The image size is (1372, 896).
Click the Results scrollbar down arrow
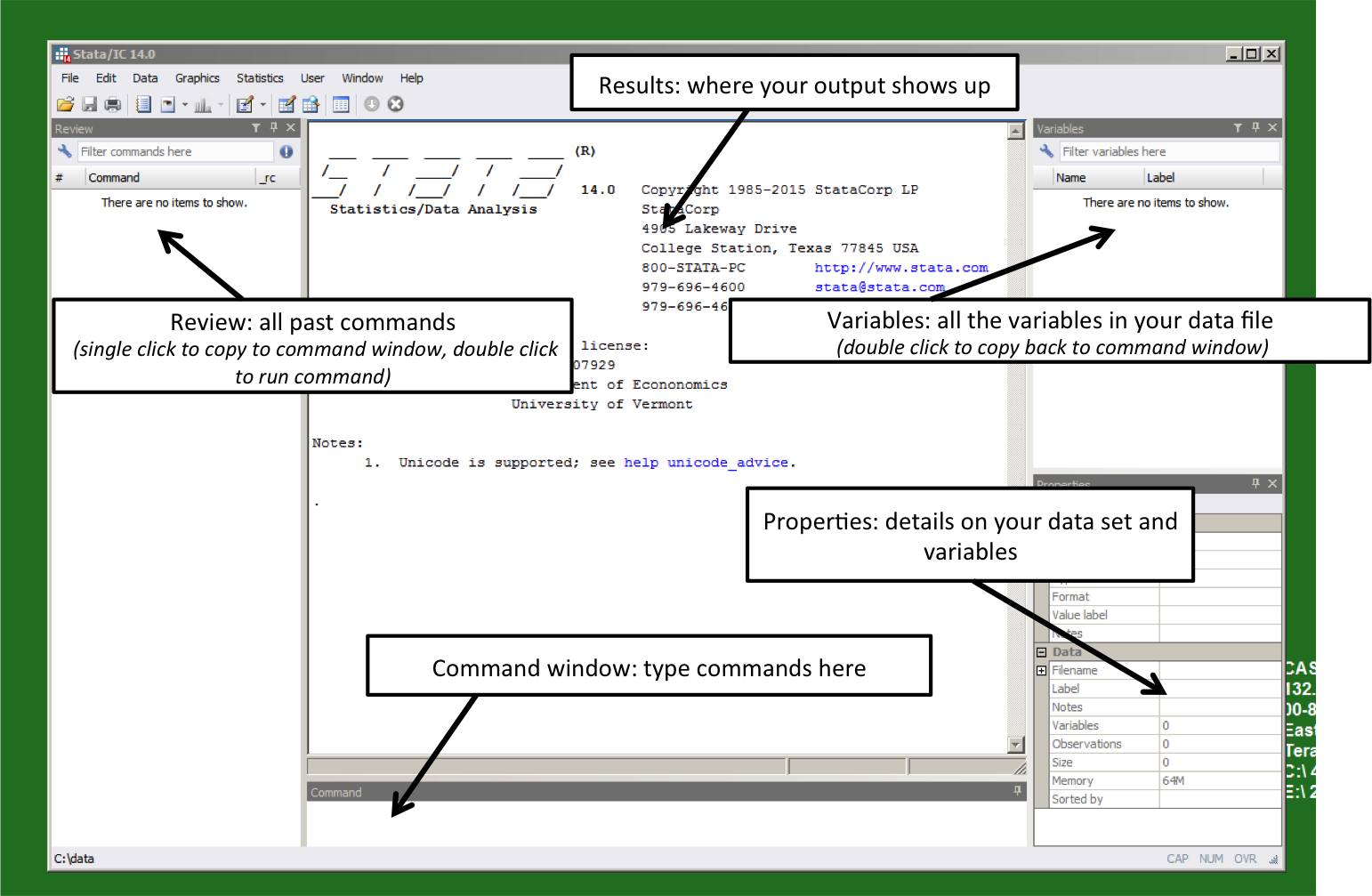[1015, 745]
